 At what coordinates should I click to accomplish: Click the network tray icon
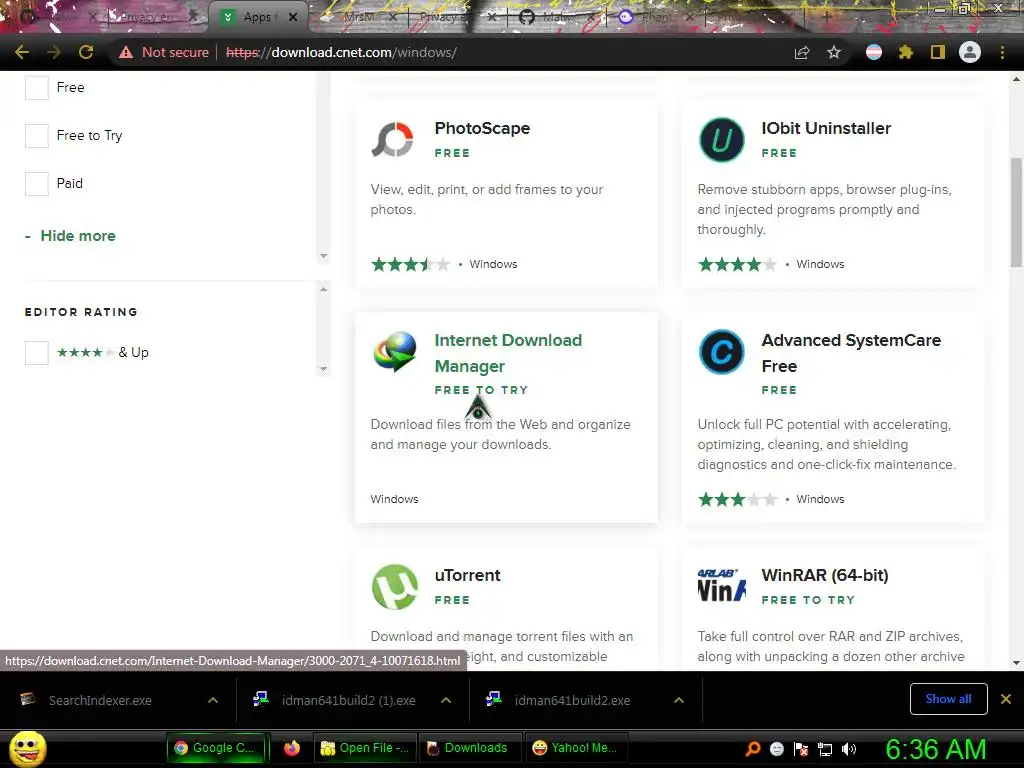pos(825,749)
